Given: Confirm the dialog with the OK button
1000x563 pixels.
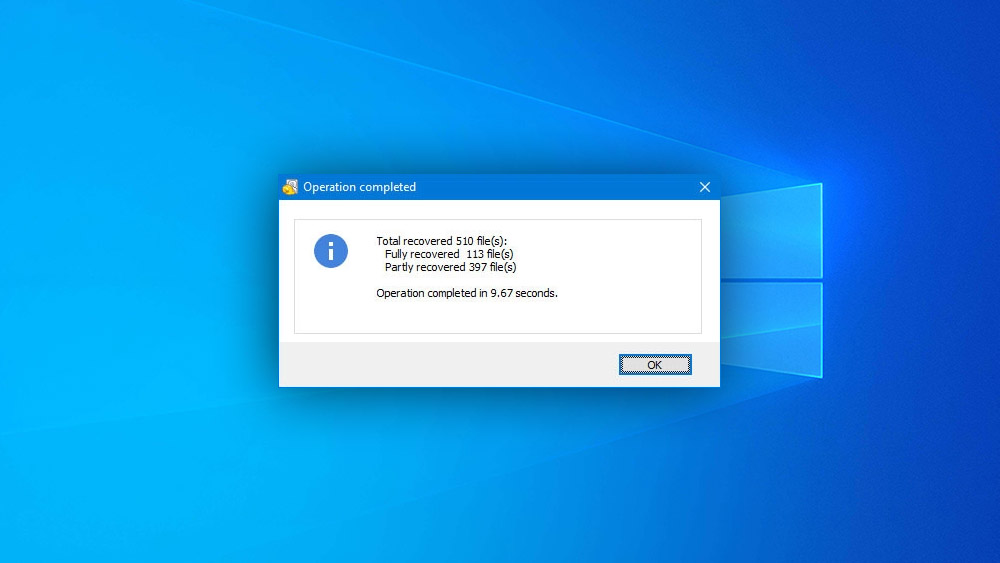Looking at the screenshot, I should click(x=655, y=365).
